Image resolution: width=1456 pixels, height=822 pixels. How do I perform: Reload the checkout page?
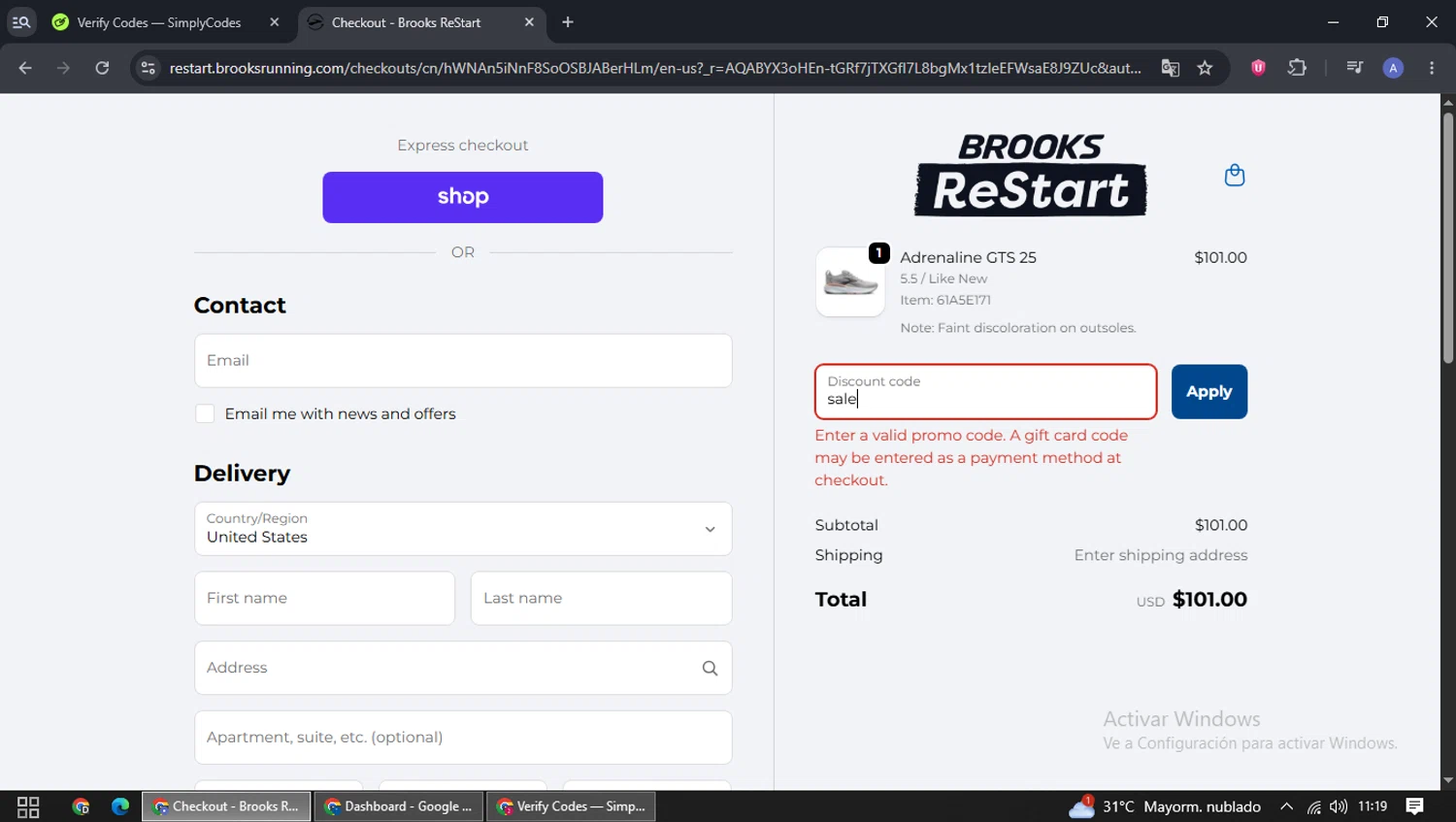pyautogui.click(x=102, y=68)
